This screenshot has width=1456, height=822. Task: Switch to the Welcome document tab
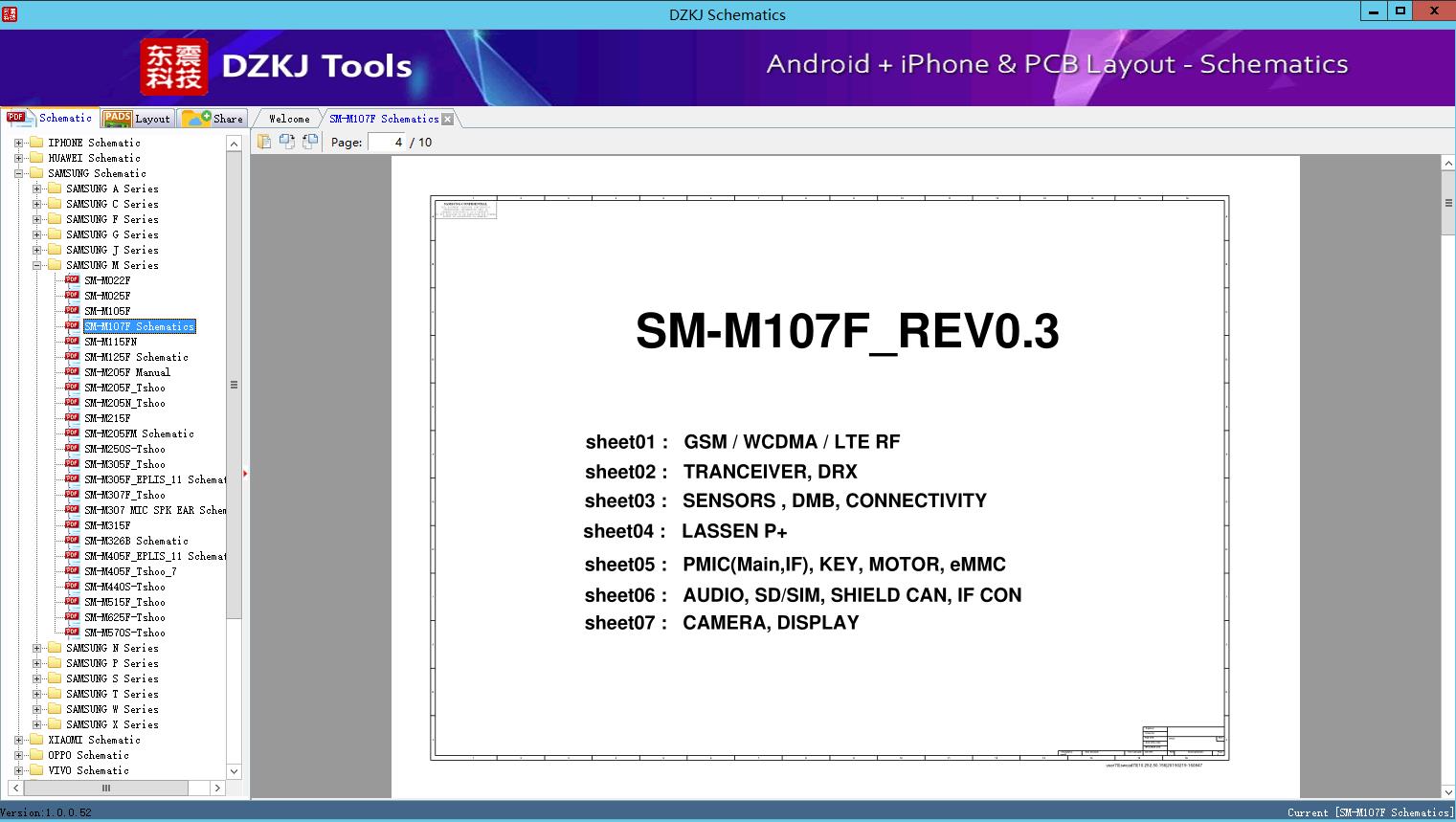pos(289,119)
